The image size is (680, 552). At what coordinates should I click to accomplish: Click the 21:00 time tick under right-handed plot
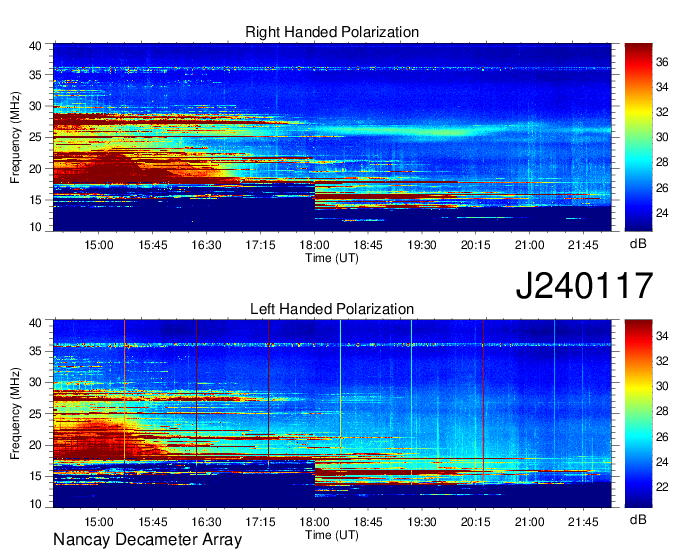(x=529, y=245)
